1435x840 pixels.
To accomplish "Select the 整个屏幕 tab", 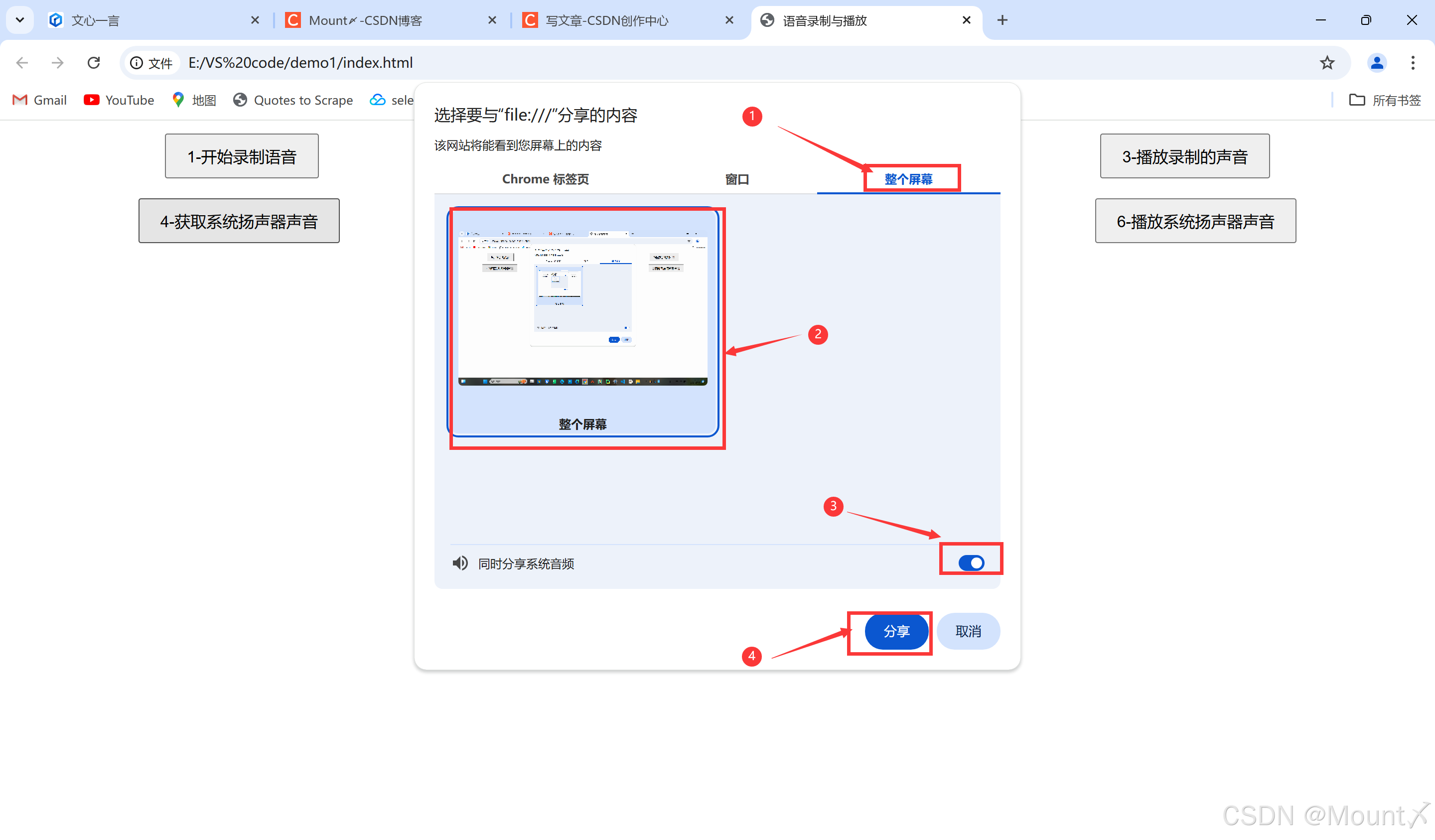I will click(908, 179).
